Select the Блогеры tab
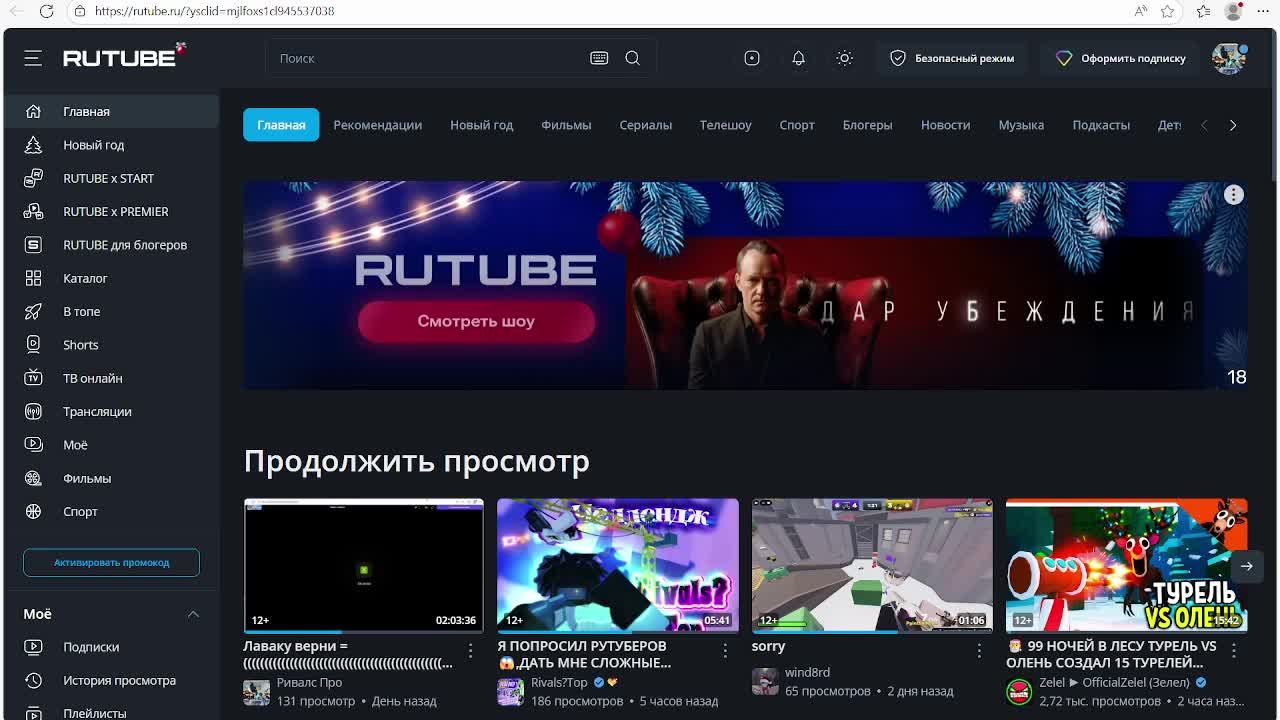This screenshot has height=720, width=1280. coord(867,125)
